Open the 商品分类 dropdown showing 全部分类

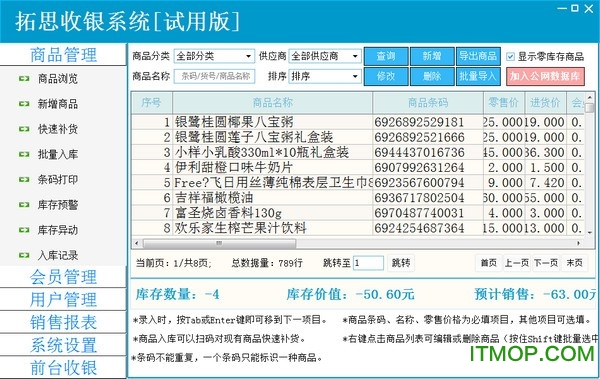[x=214, y=56]
